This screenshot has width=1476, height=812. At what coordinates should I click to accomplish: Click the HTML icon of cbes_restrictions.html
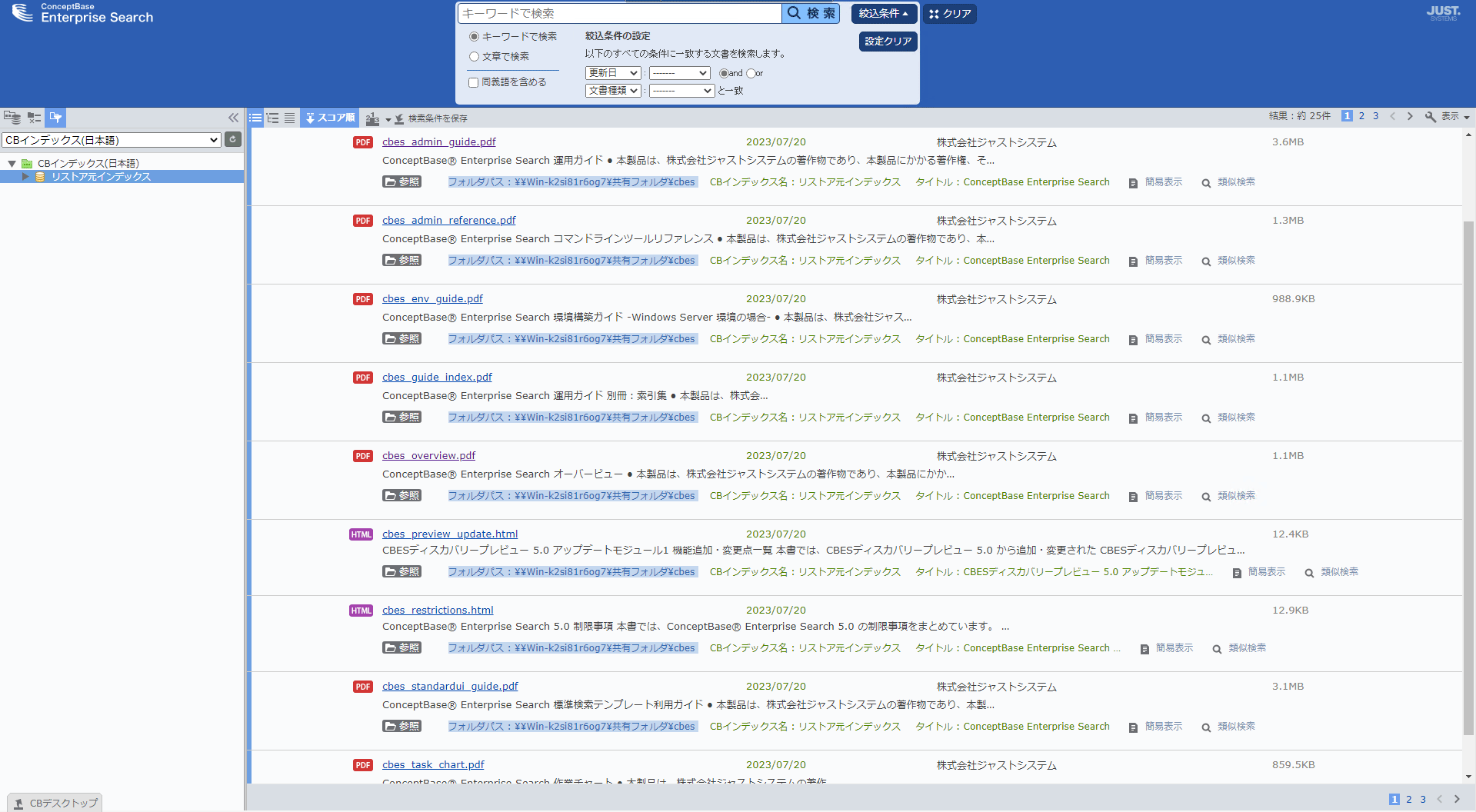361,611
